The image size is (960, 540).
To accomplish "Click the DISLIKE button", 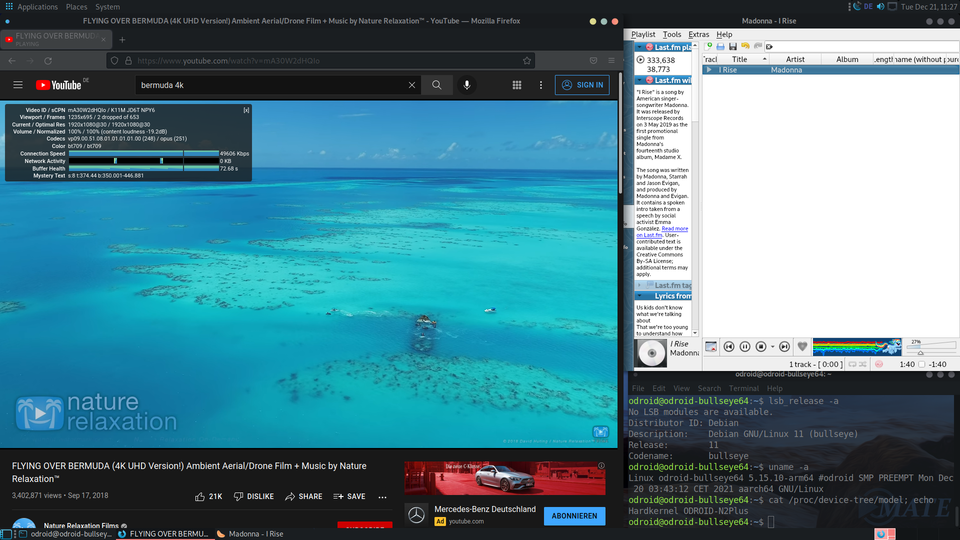I will coord(253,497).
